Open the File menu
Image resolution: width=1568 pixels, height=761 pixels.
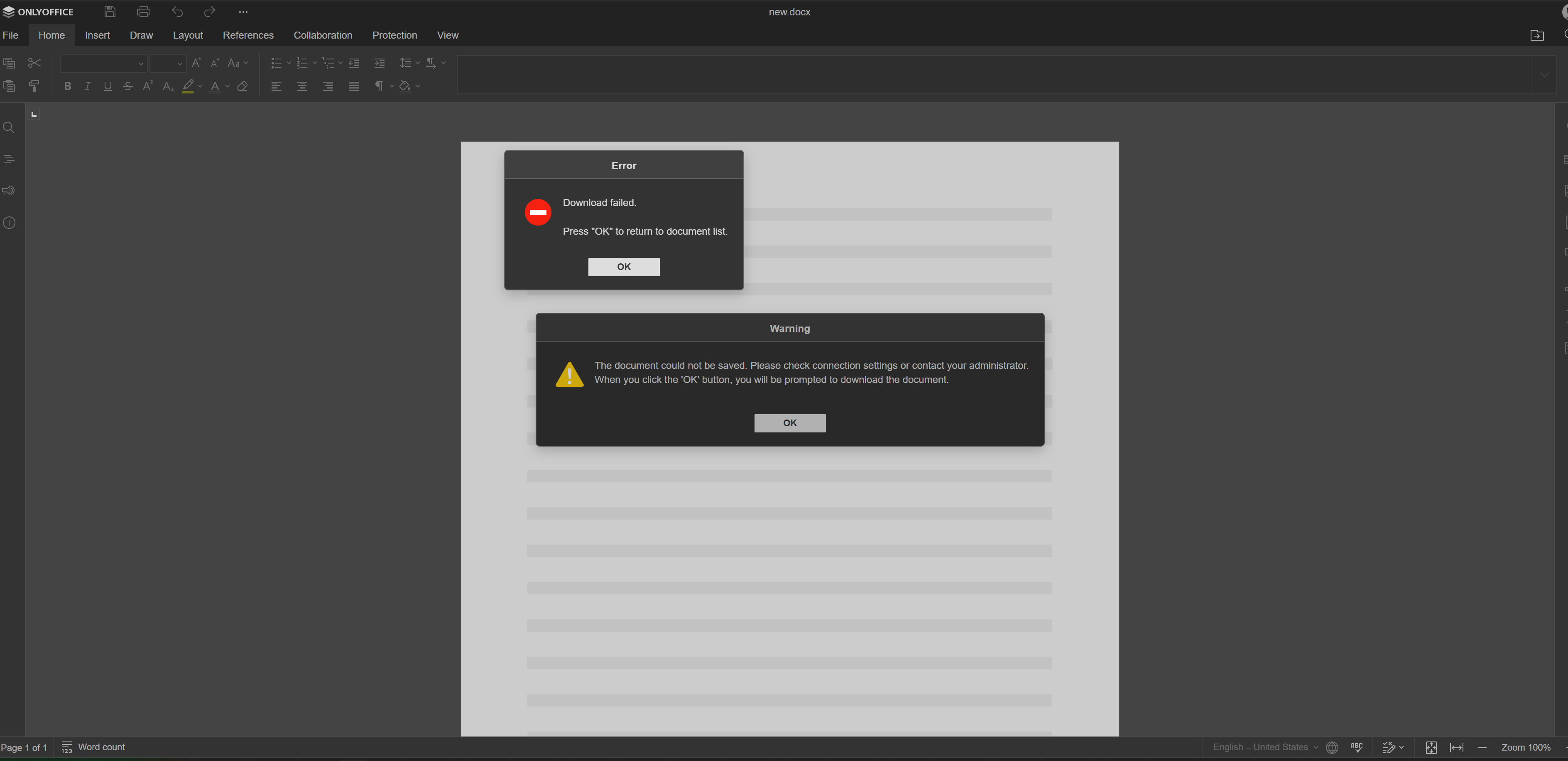point(10,35)
